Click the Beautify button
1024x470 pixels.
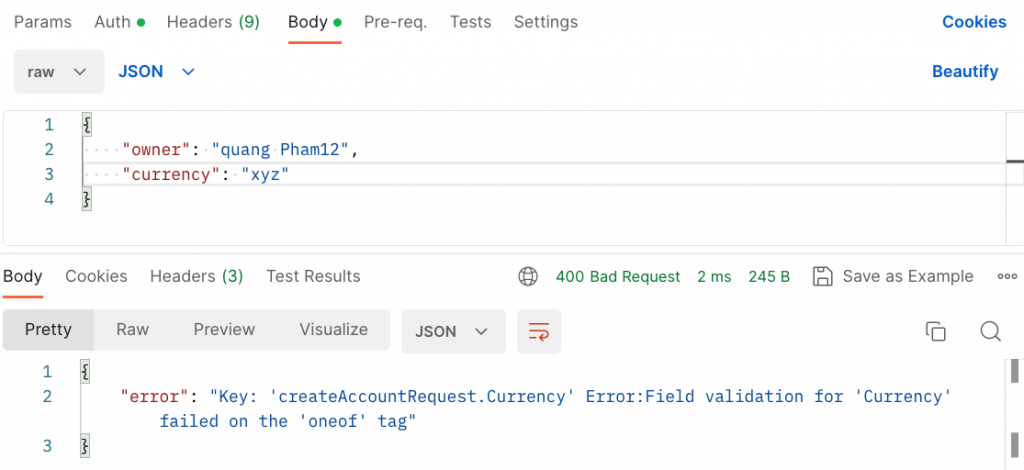pyautogui.click(x=965, y=71)
